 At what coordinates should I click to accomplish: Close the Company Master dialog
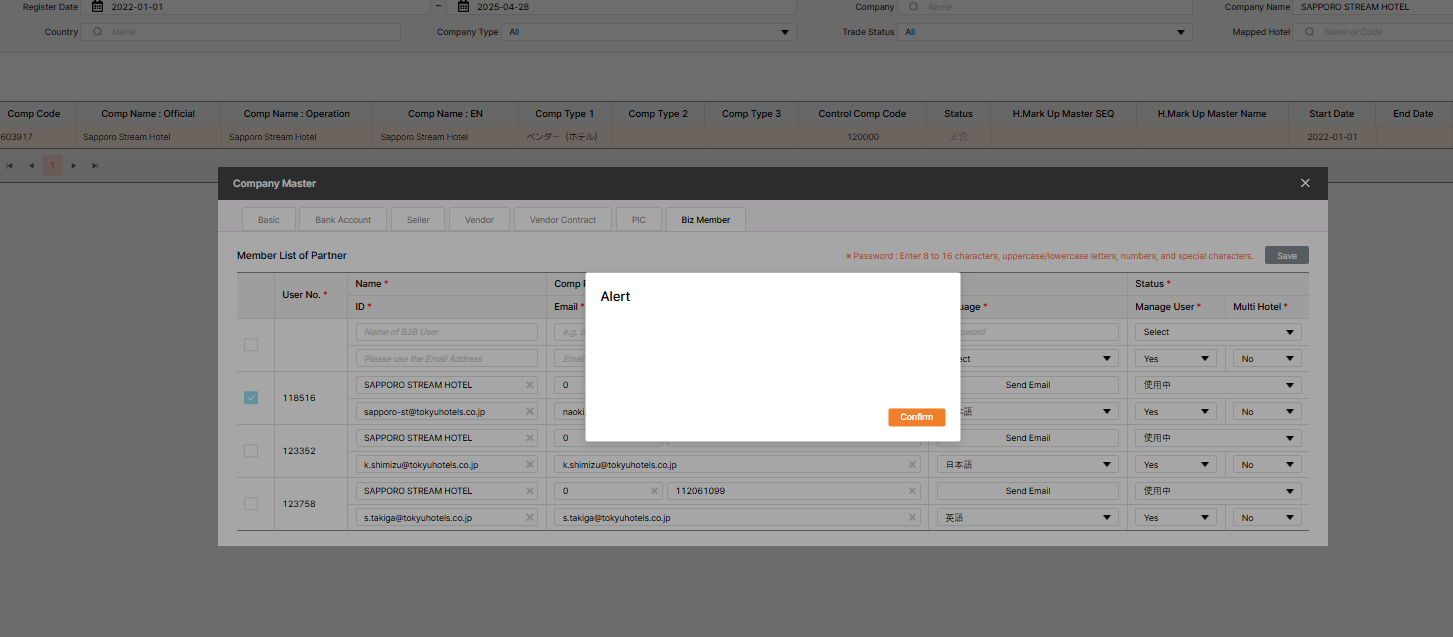coord(1305,183)
